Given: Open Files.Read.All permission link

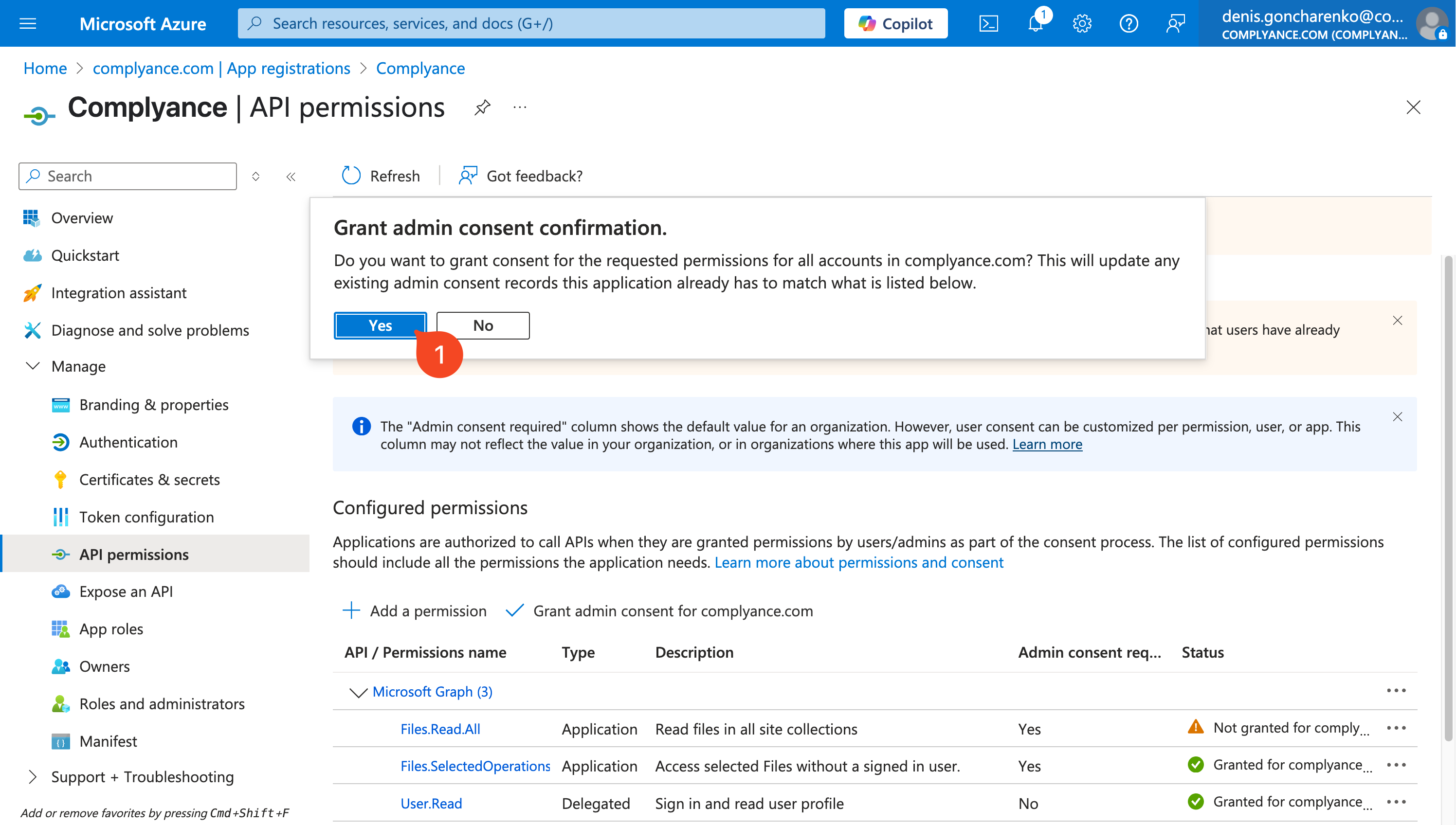Looking at the screenshot, I should coord(440,729).
